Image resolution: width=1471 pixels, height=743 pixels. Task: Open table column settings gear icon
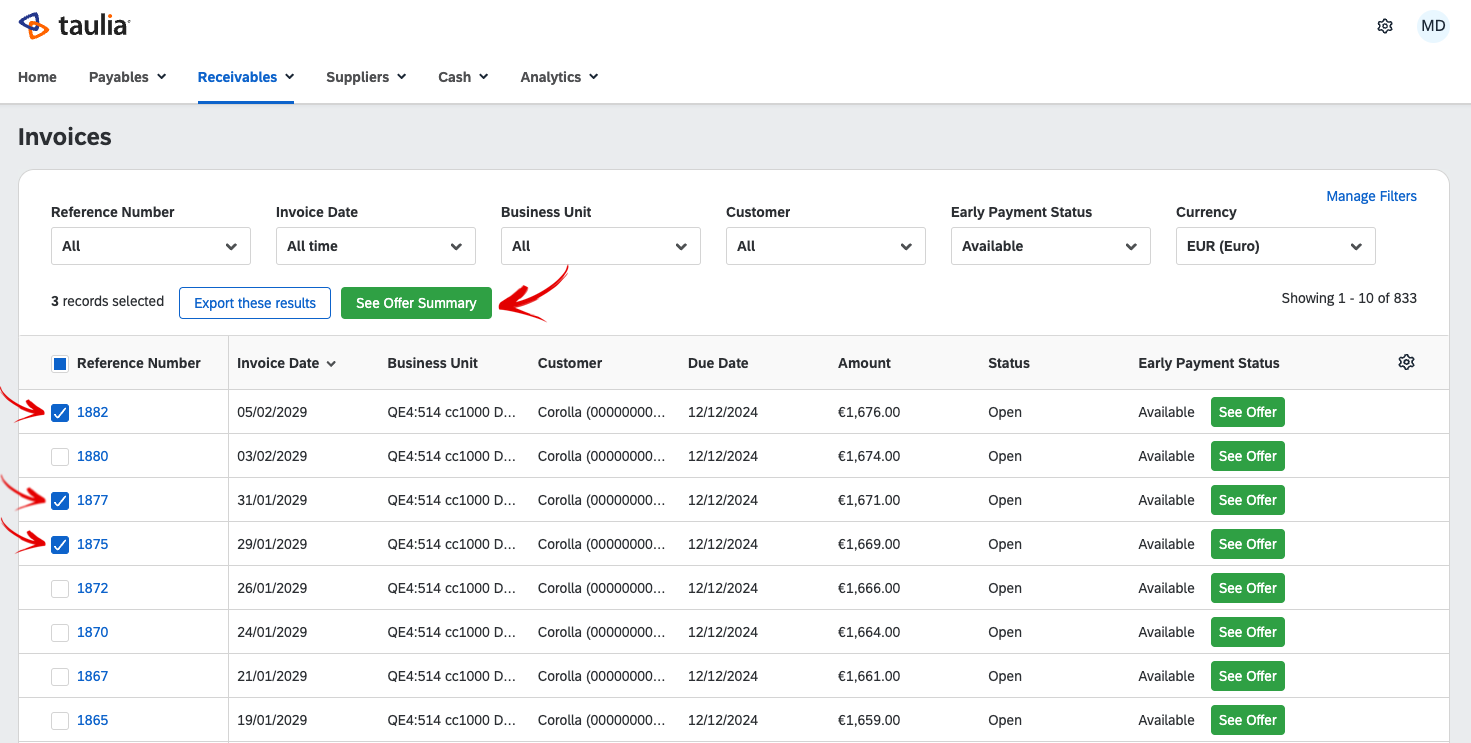click(1406, 362)
